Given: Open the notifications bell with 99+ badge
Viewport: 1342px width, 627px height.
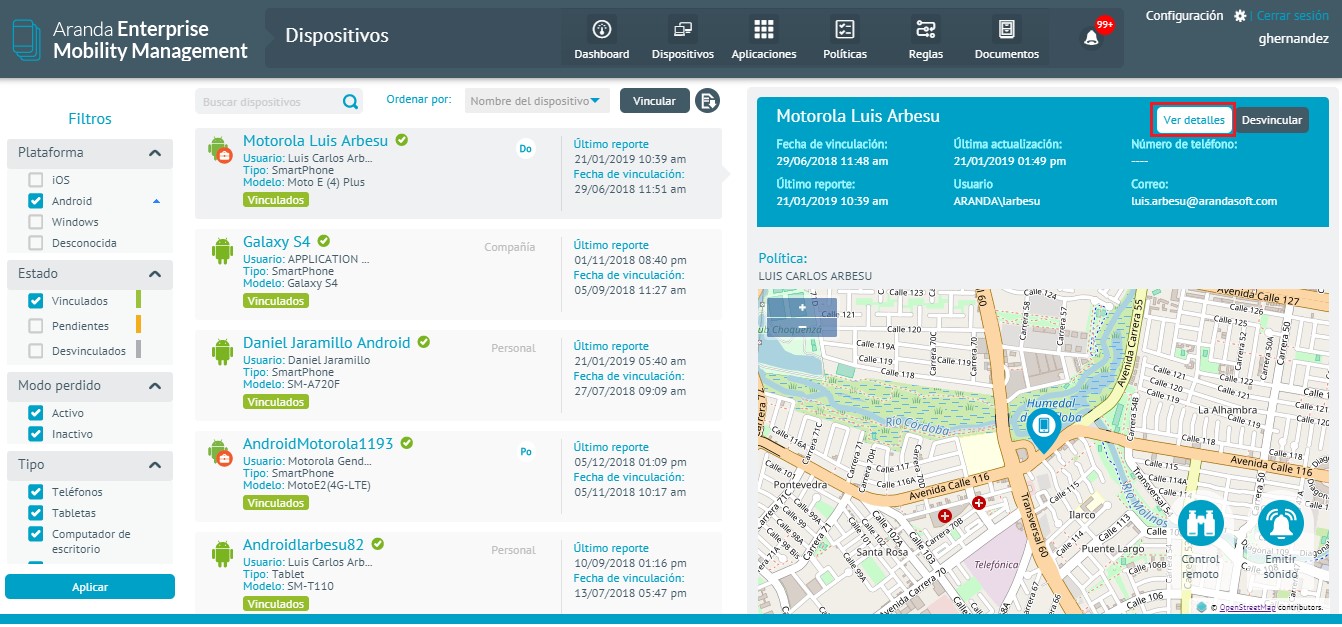Looking at the screenshot, I should click(x=1092, y=37).
